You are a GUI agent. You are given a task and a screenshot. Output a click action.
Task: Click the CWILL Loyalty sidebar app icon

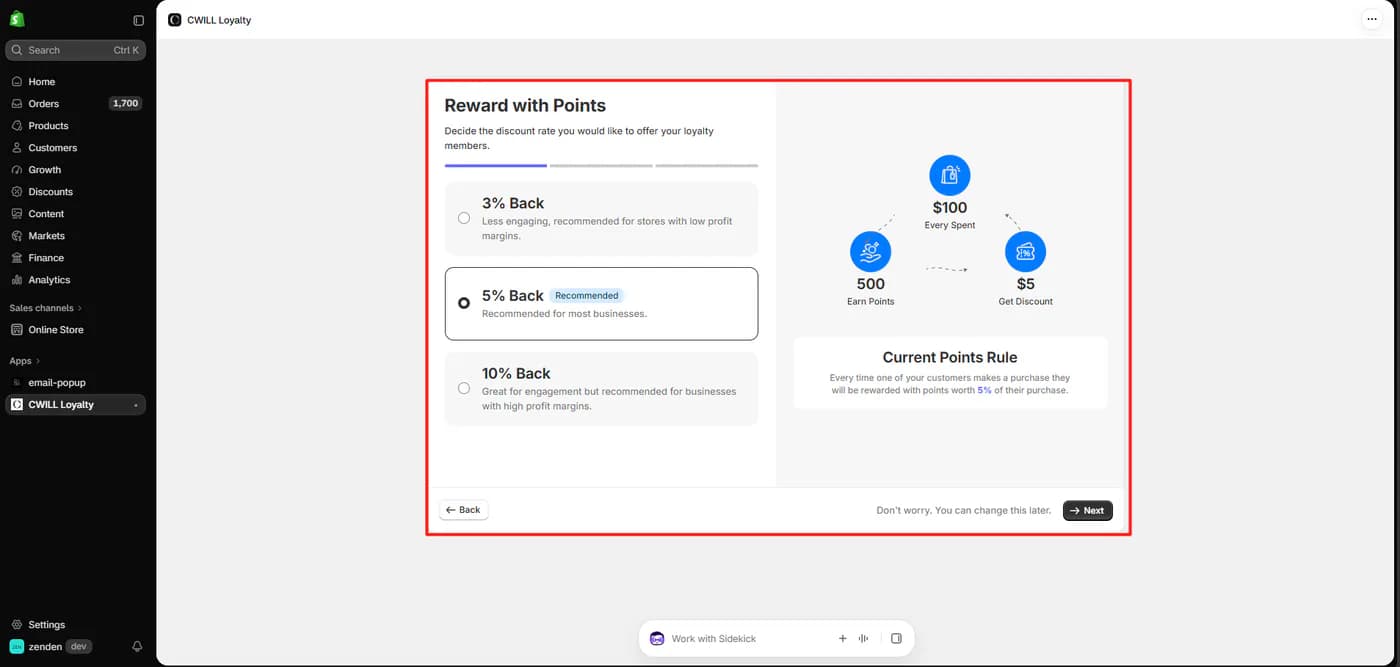coord(17,405)
